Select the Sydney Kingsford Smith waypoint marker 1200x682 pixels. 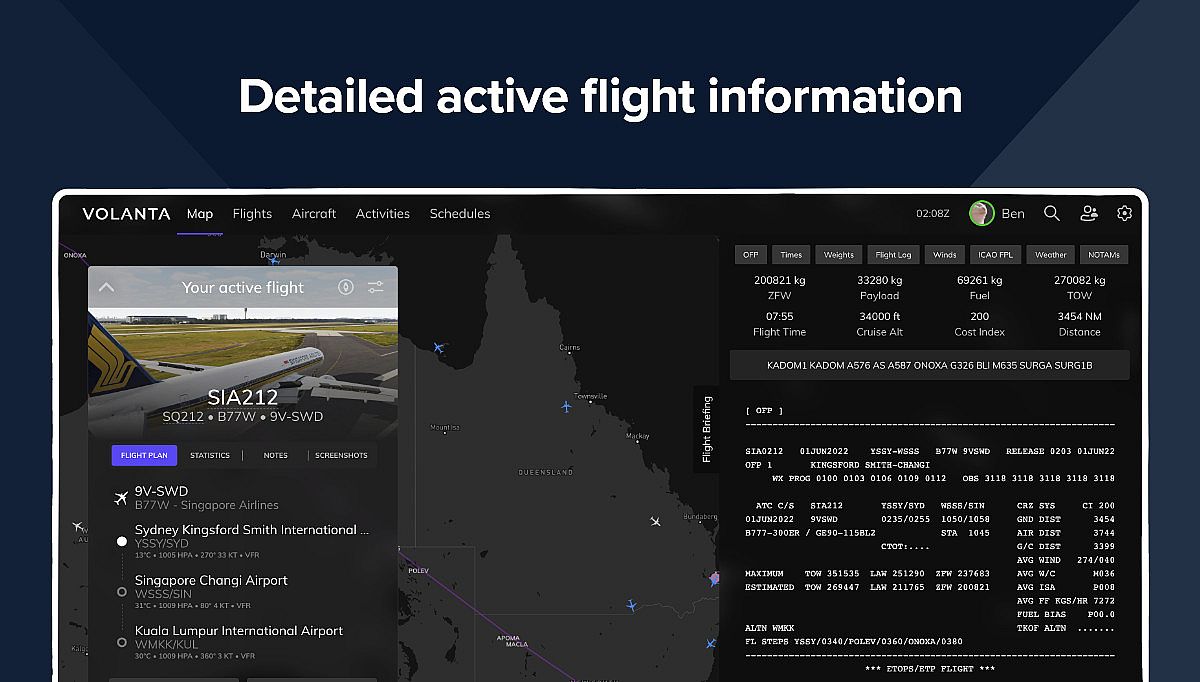[x=122, y=541]
